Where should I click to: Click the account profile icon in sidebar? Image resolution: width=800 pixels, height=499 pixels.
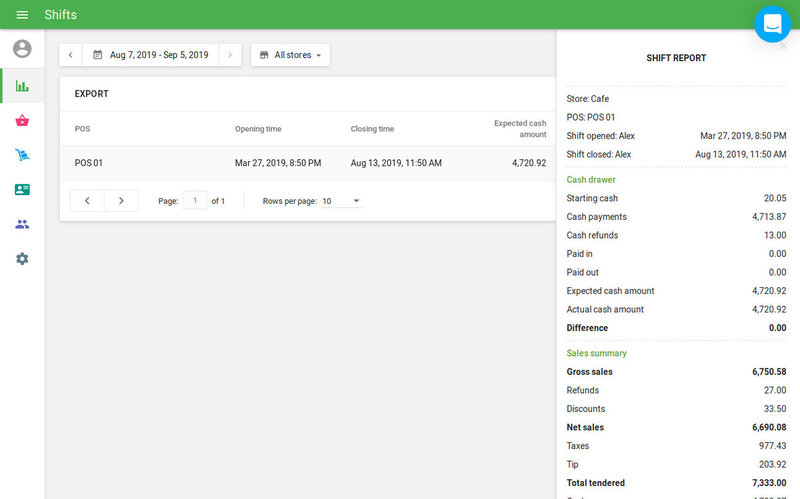pyautogui.click(x=22, y=49)
